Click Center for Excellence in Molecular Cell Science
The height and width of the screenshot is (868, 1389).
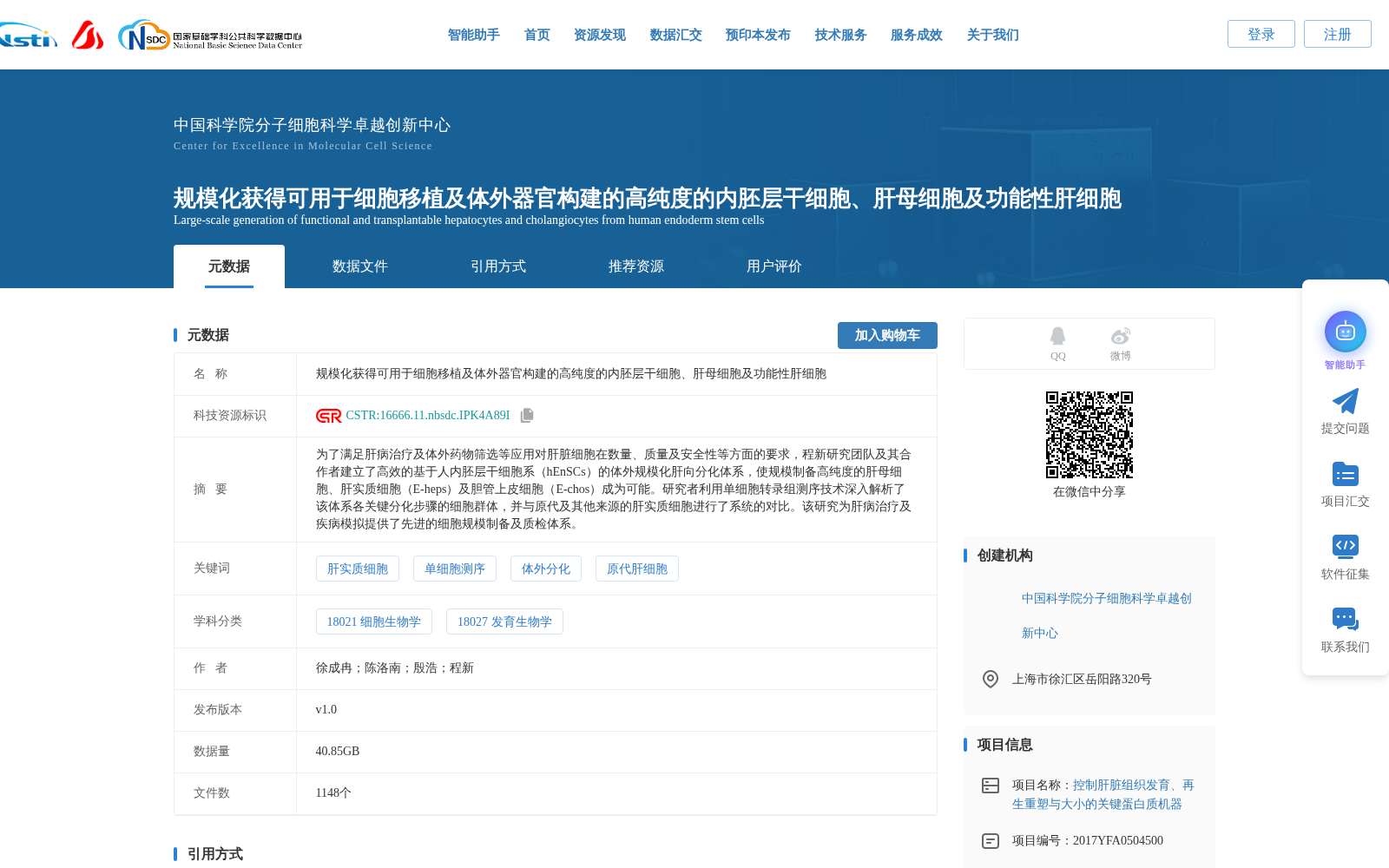[303, 146]
